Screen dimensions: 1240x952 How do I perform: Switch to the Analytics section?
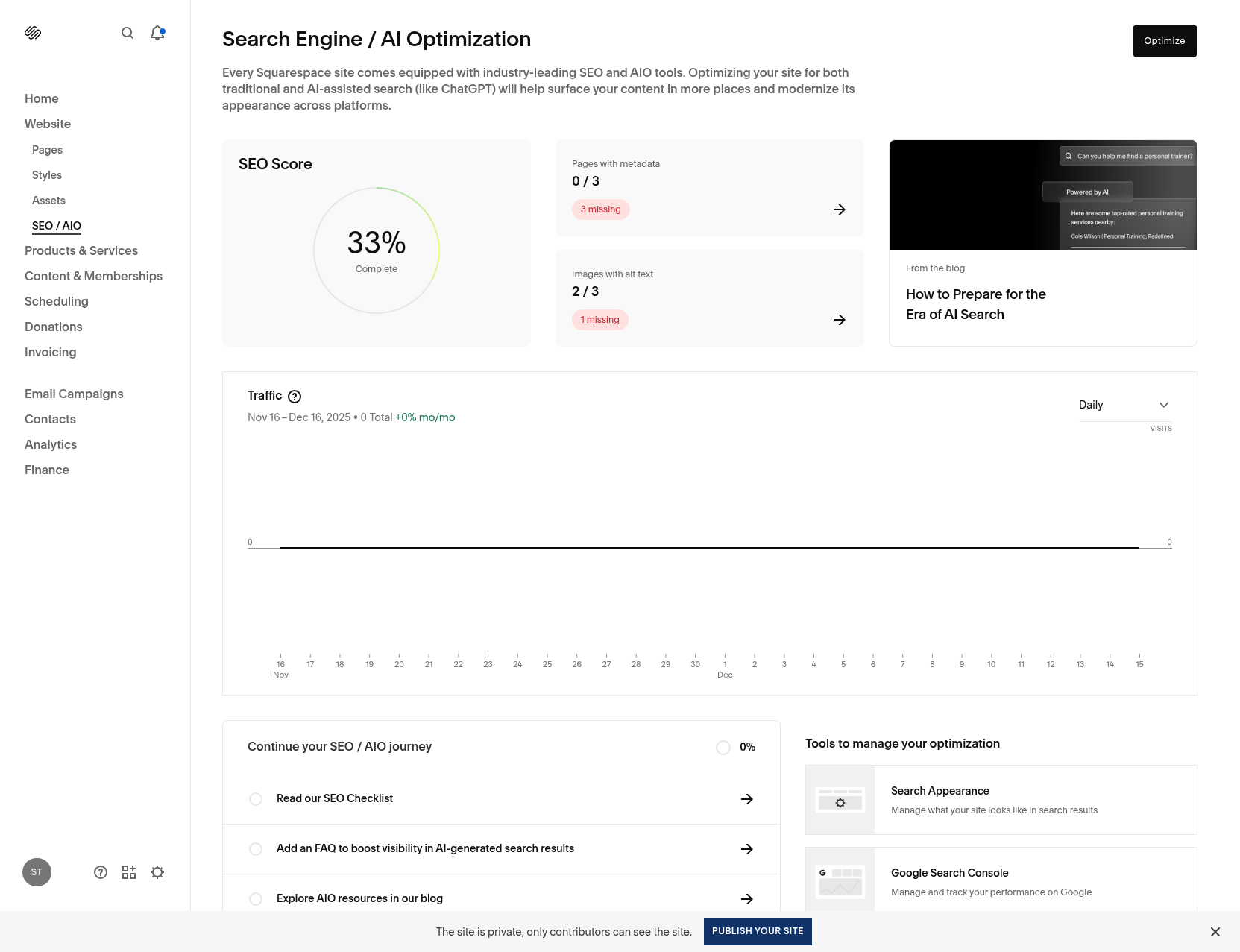[50, 444]
